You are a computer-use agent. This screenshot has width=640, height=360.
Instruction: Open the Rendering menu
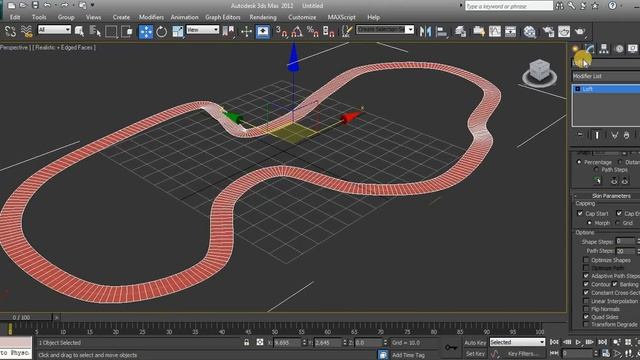263,17
